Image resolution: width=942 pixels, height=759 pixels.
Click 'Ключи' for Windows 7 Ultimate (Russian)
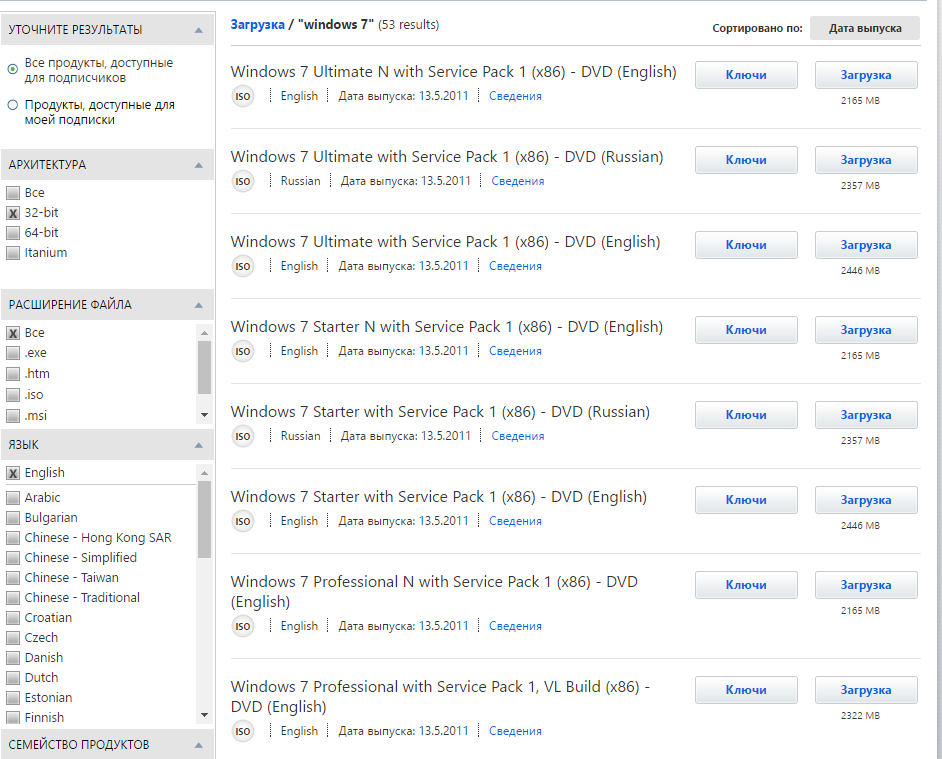pos(746,160)
